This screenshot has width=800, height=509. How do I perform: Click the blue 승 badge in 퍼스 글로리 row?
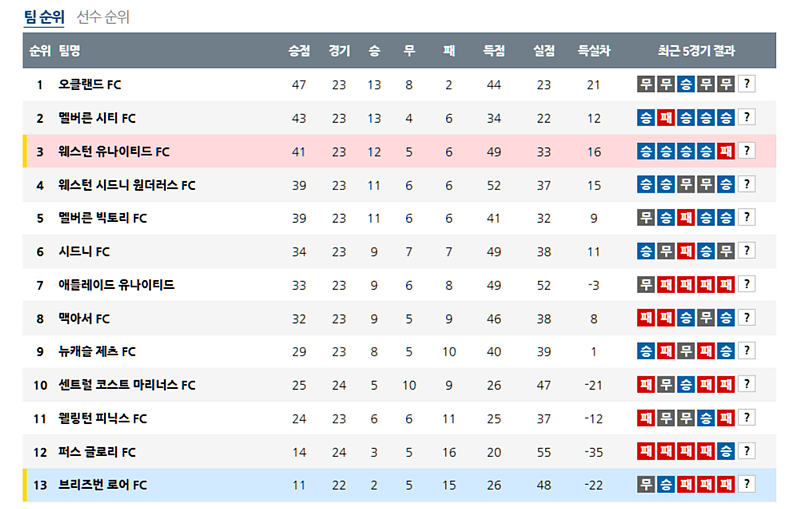click(x=726, y=451)
